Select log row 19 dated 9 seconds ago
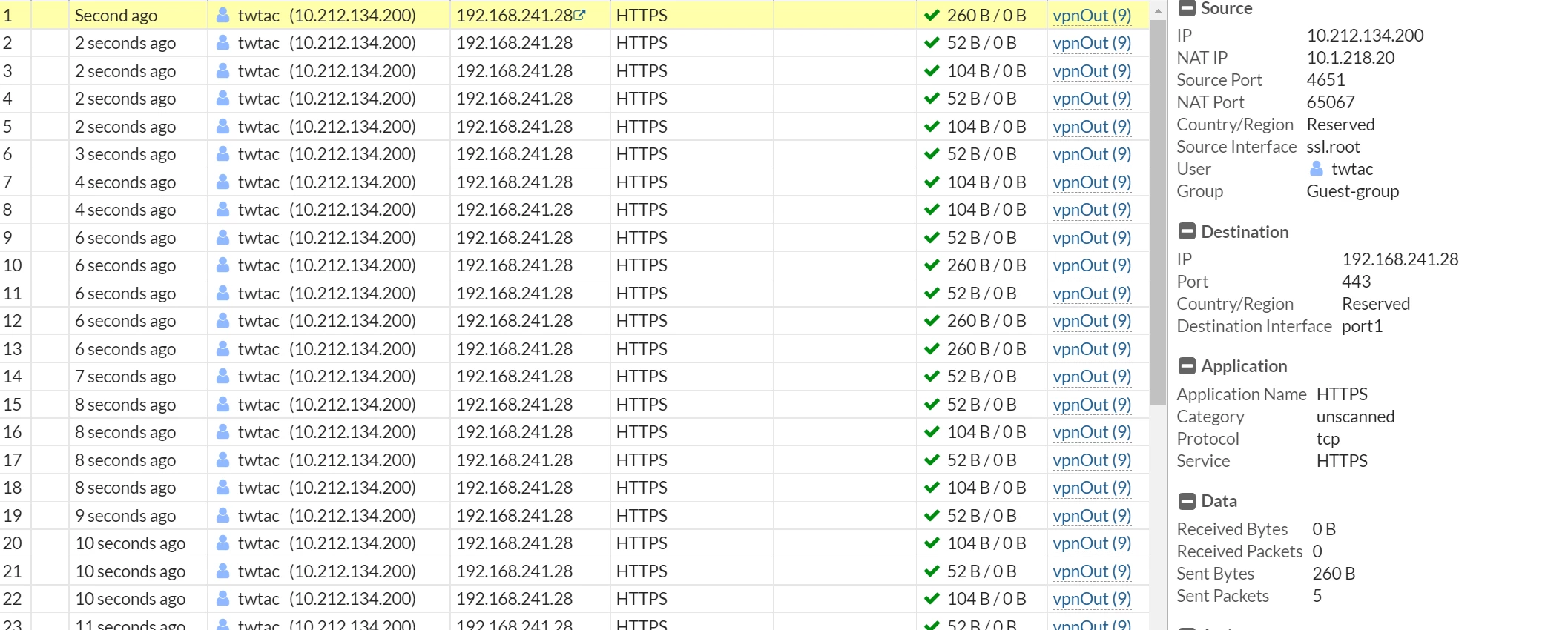The image size is (1568, 630). [x=574, y=515]
